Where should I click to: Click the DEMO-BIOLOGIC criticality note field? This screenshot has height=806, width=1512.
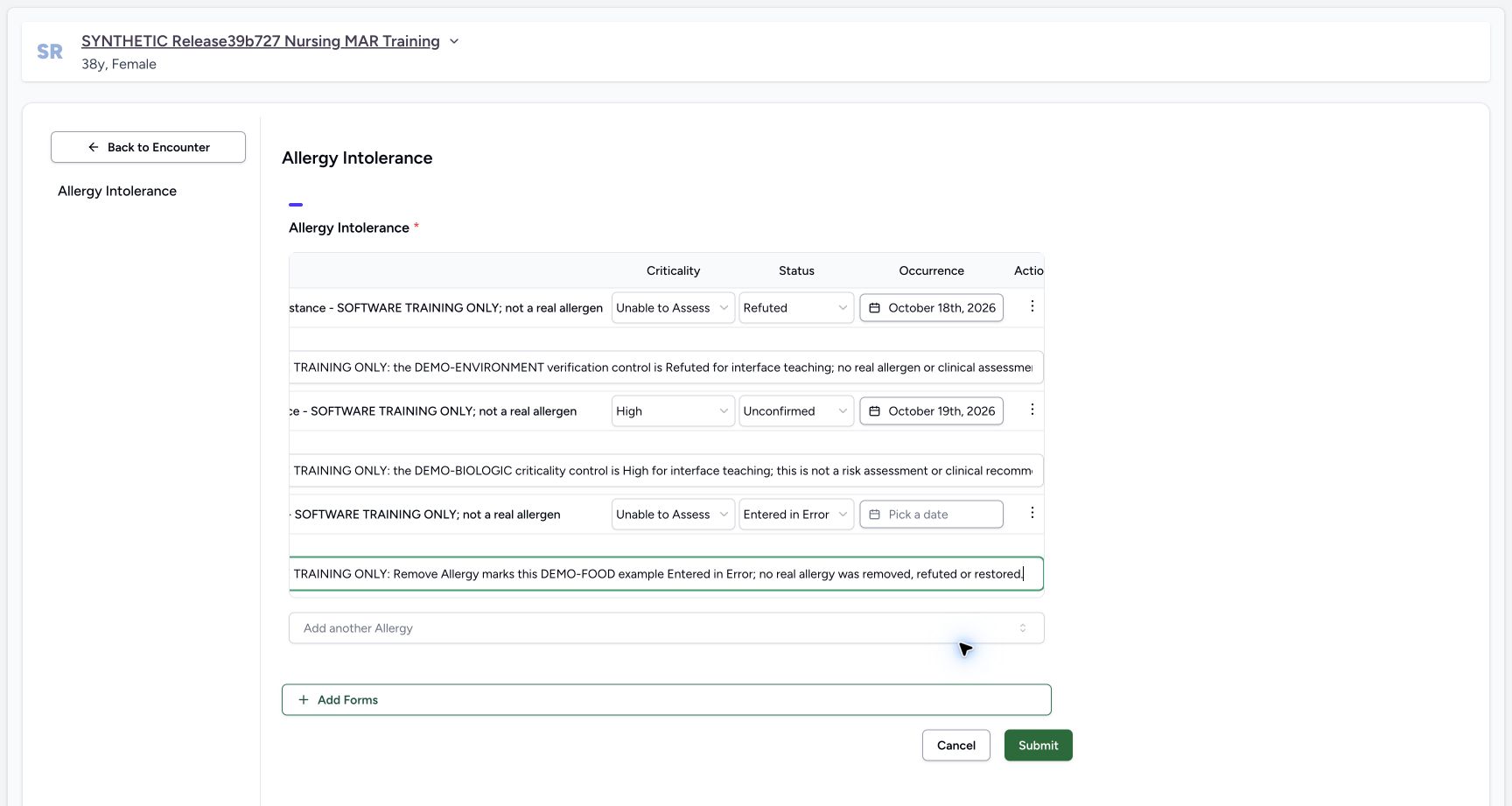click(666, 471)
